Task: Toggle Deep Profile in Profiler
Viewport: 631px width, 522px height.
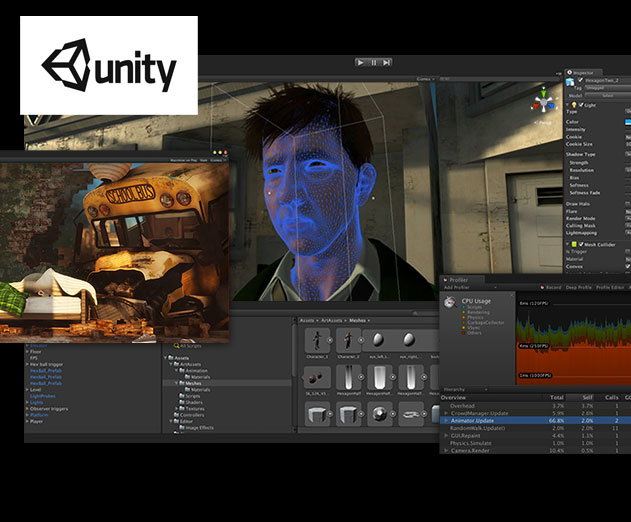Action: click(x=578, y=287)
